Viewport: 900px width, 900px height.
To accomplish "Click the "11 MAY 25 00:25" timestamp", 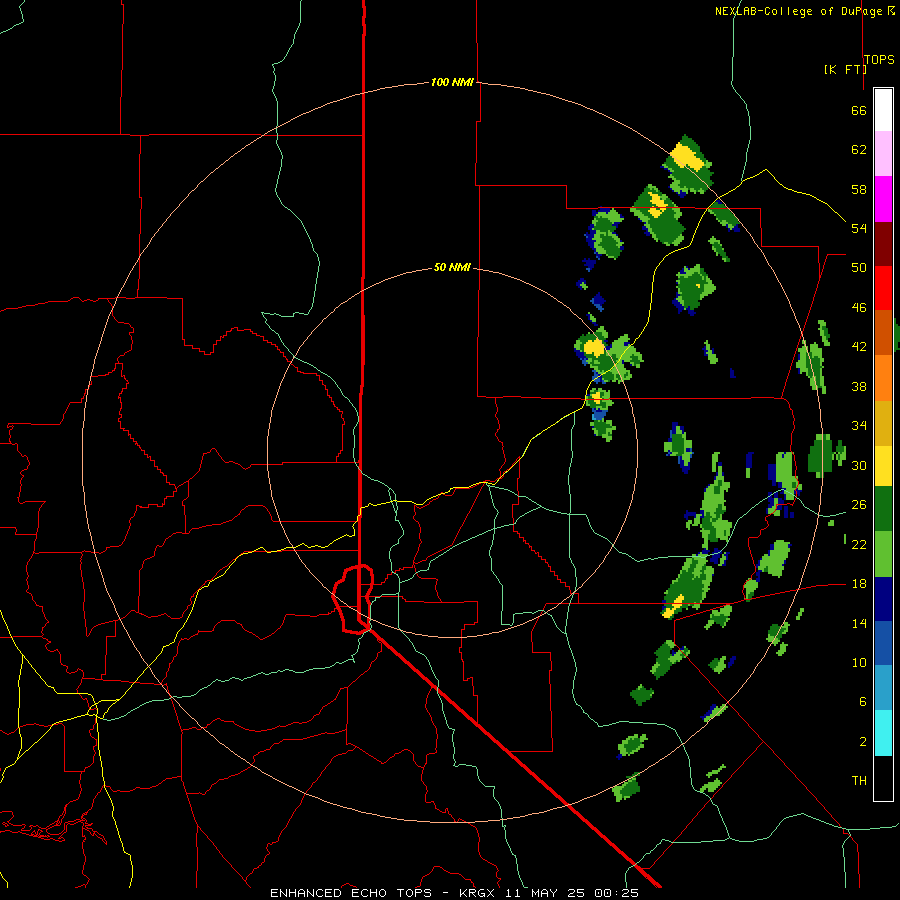I will click(x=572, y=893).
